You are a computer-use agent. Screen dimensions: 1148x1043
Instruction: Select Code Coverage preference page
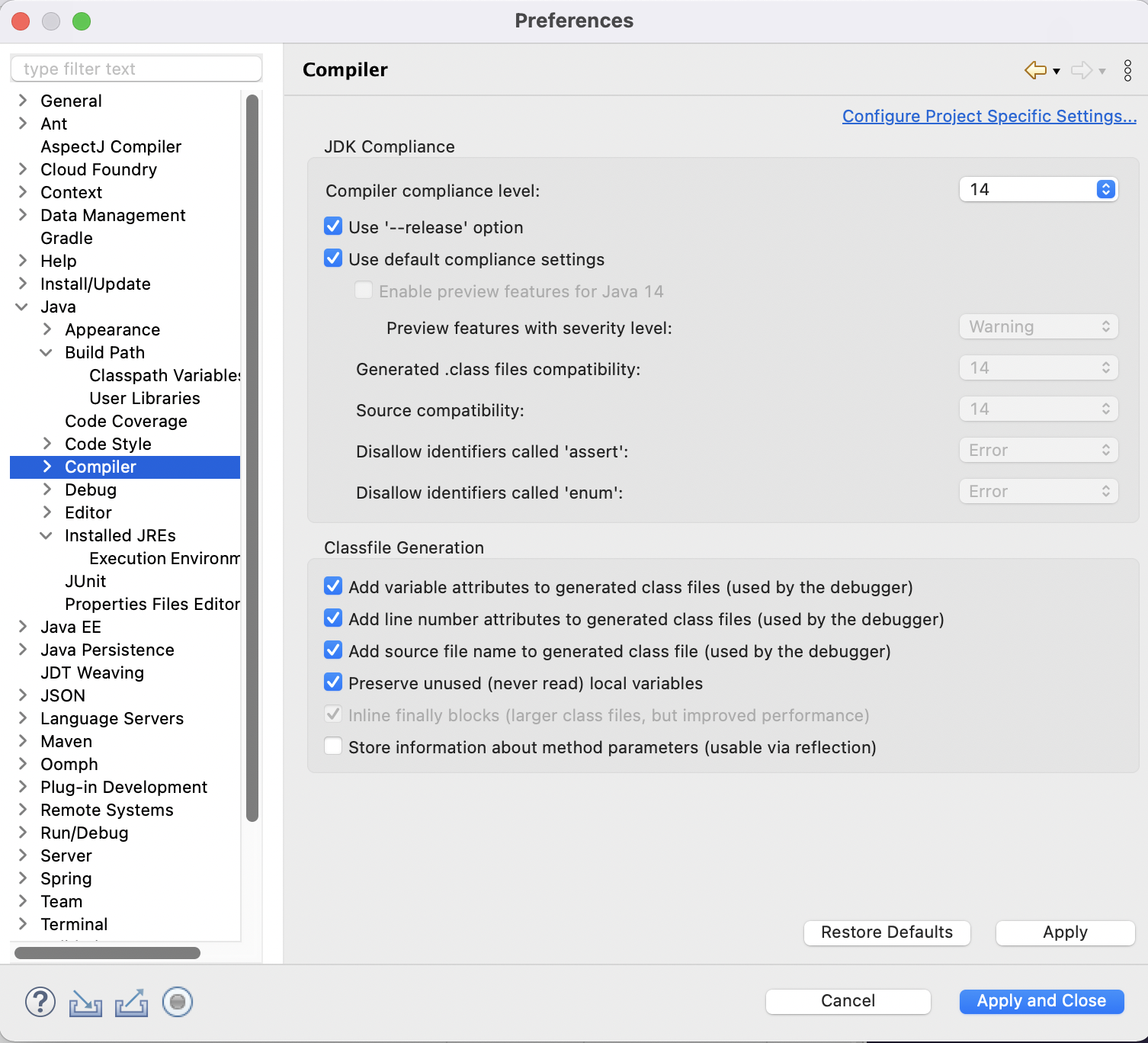coord(126,421)
